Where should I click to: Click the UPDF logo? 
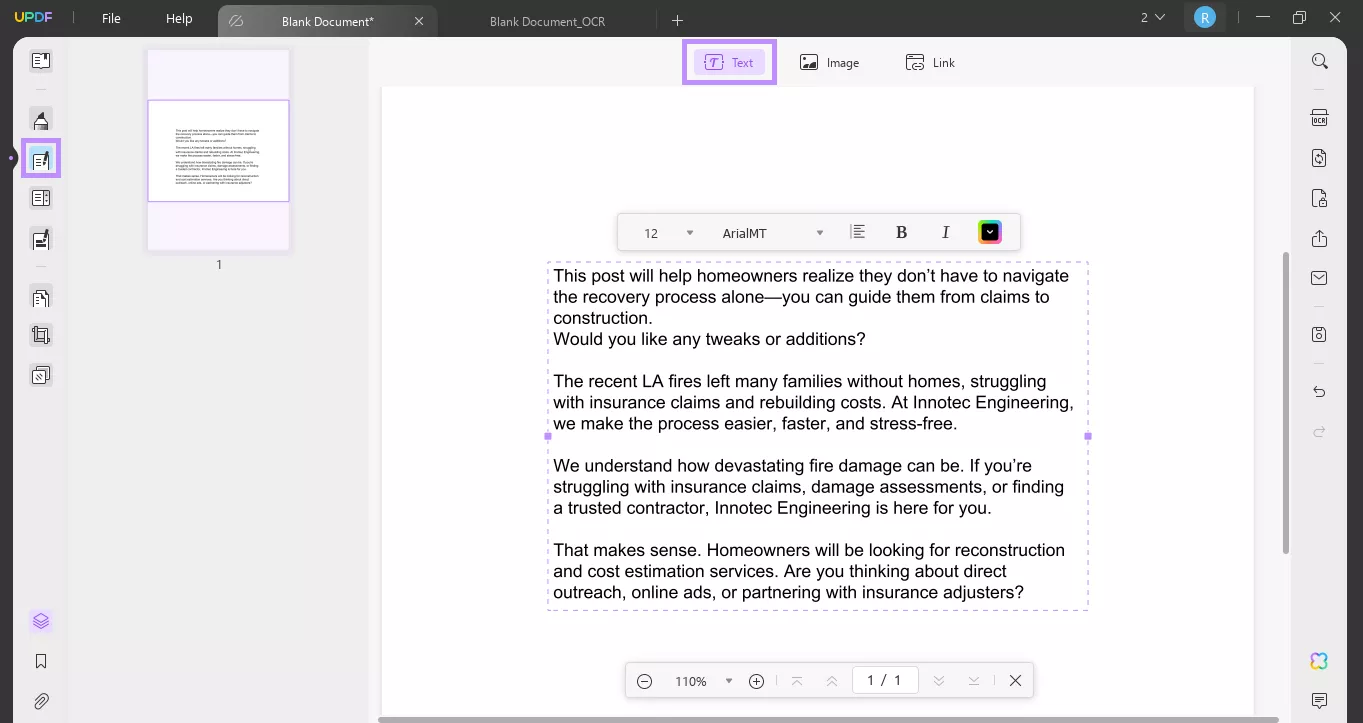pos(33,19)
